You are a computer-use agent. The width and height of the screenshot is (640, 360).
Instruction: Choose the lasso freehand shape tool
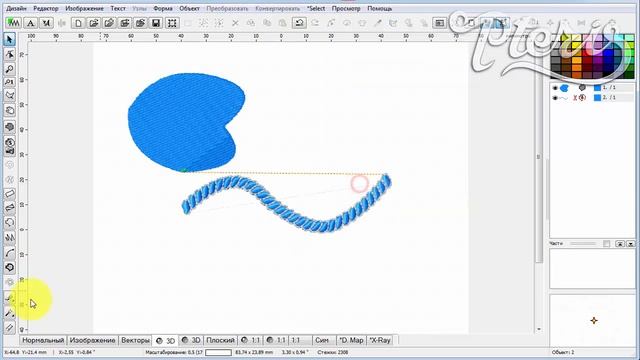coord(9,222)
